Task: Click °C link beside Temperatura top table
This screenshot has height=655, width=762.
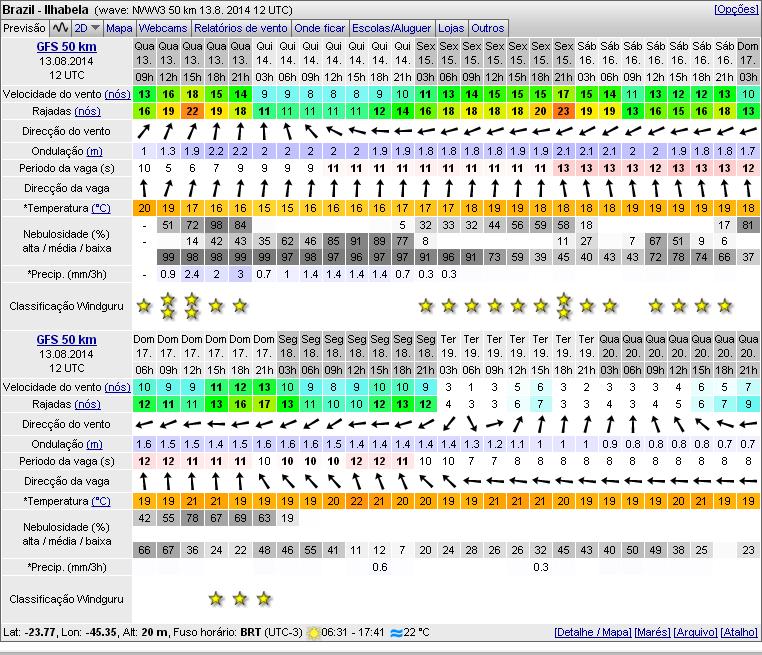Action: coord(101,208)
